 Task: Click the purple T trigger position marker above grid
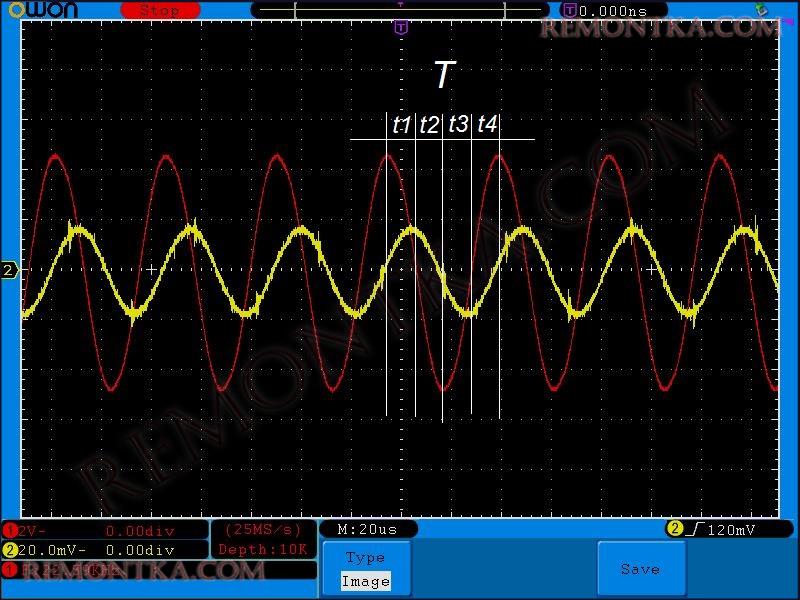[400, 27]
